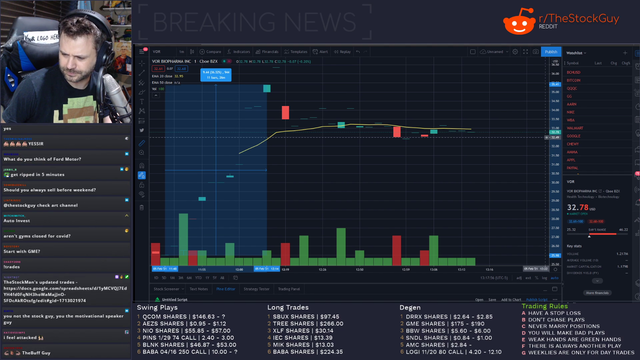
Task: Select the text annotation tool
Action: [x=142, y=102]
